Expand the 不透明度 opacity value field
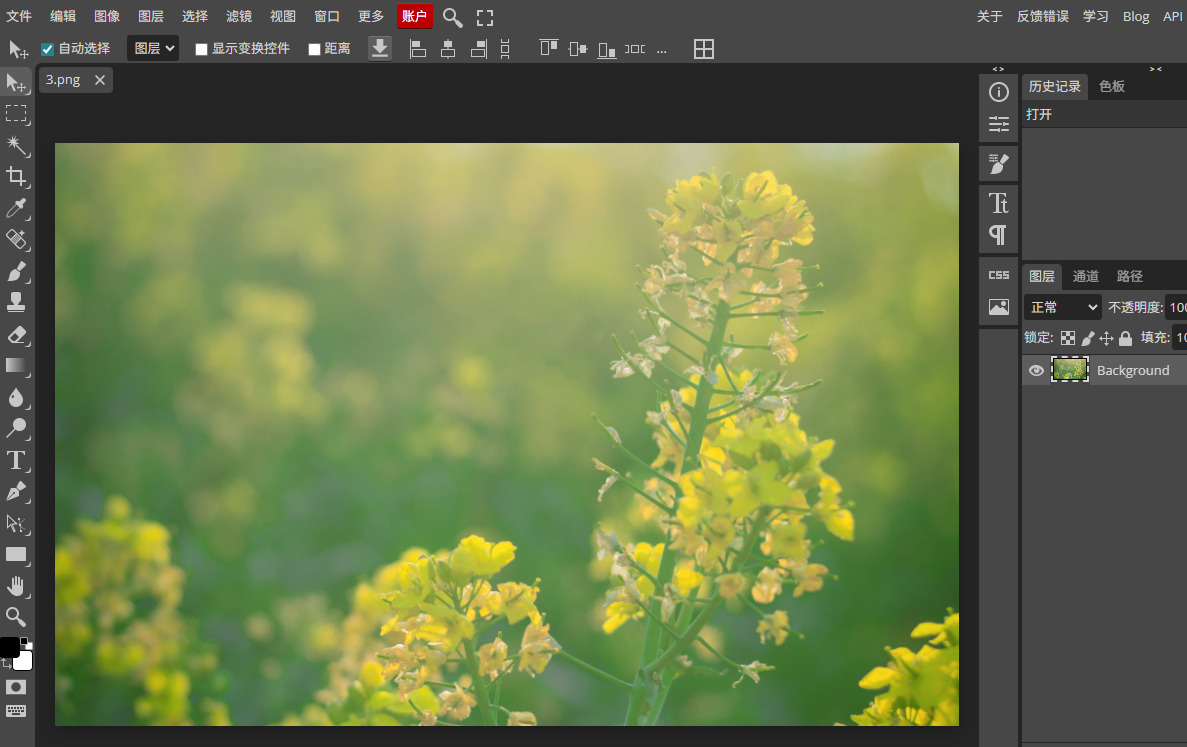This screenshot has width=1187, height=747. click(1177, 307)
